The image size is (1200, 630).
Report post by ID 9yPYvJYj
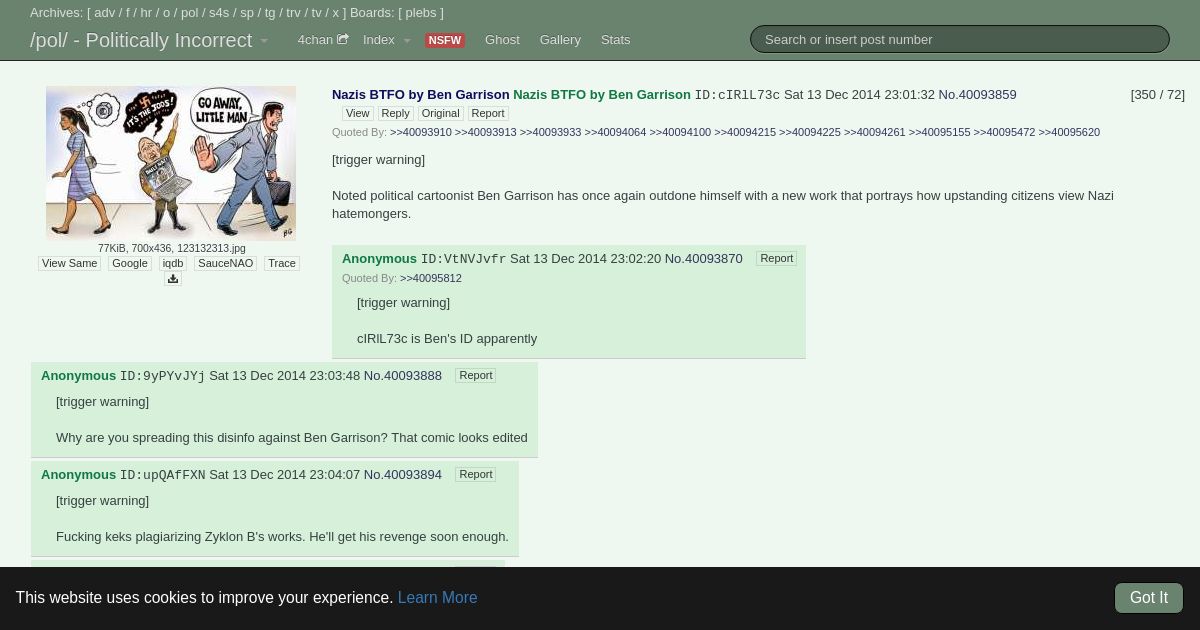476,375
